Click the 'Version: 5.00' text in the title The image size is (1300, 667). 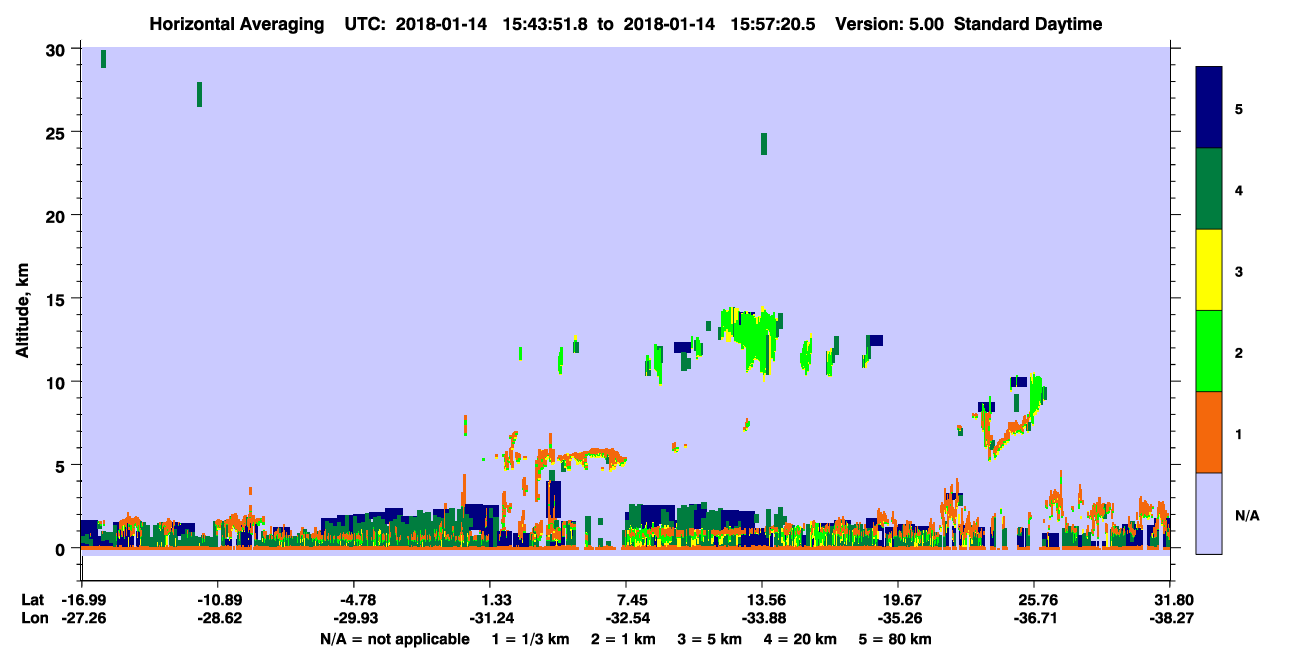[x=888, y=24]
